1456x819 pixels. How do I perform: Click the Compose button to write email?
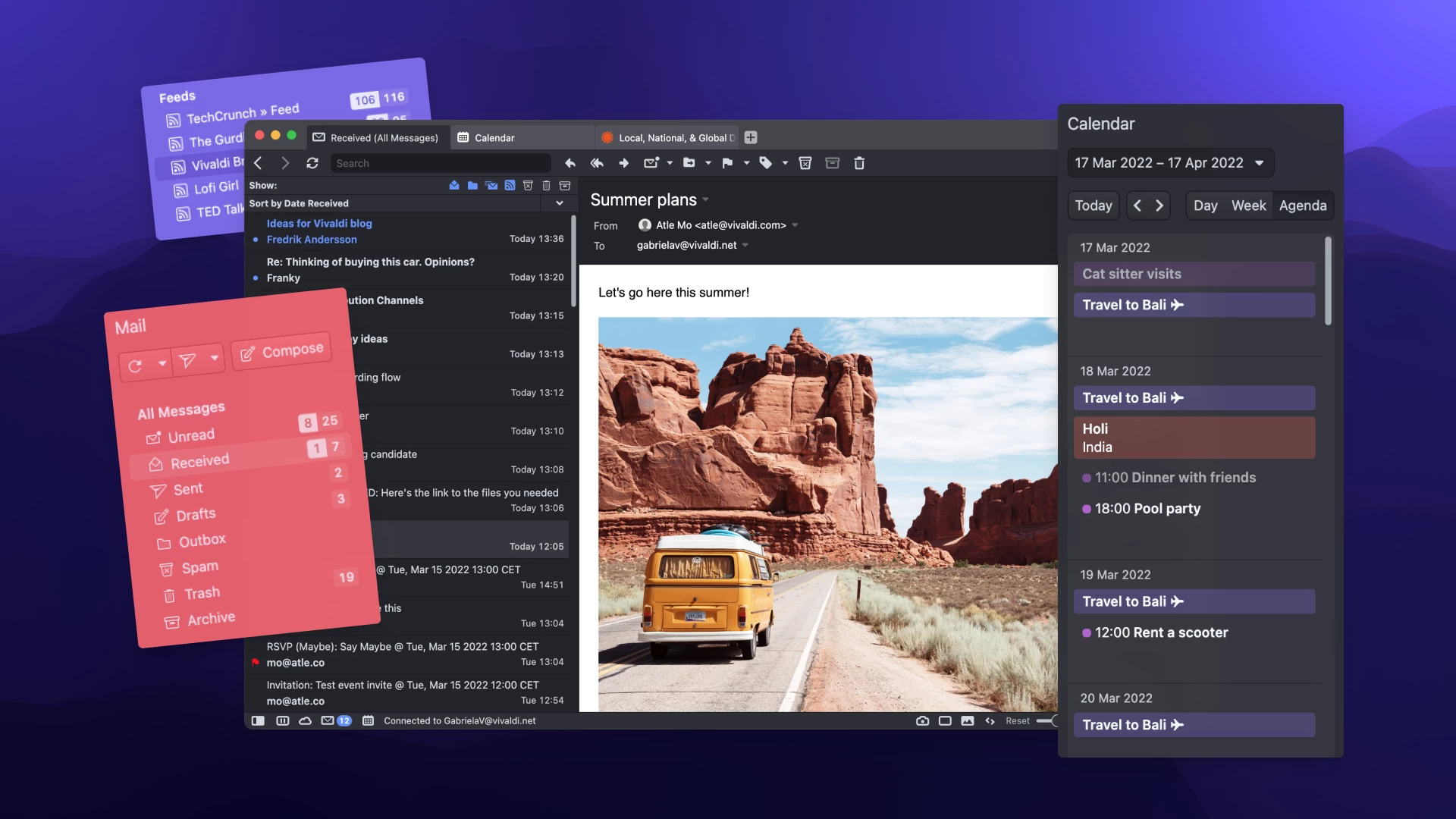283,350
